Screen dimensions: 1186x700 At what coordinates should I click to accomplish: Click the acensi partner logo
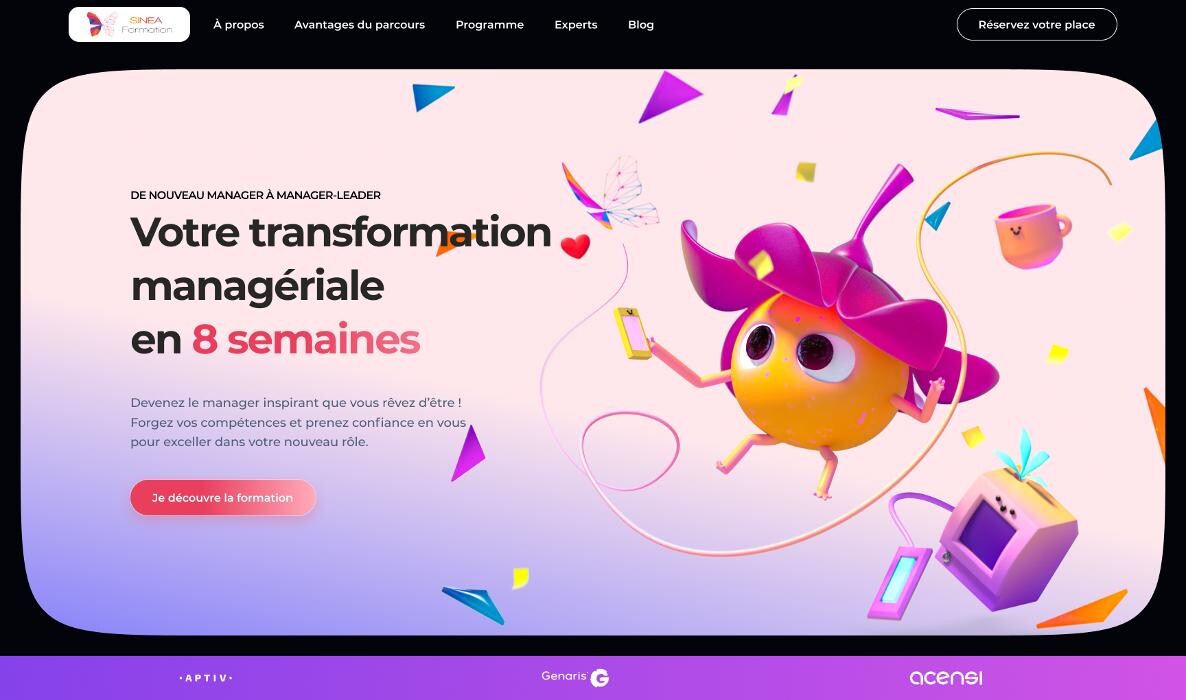point(945,678)
